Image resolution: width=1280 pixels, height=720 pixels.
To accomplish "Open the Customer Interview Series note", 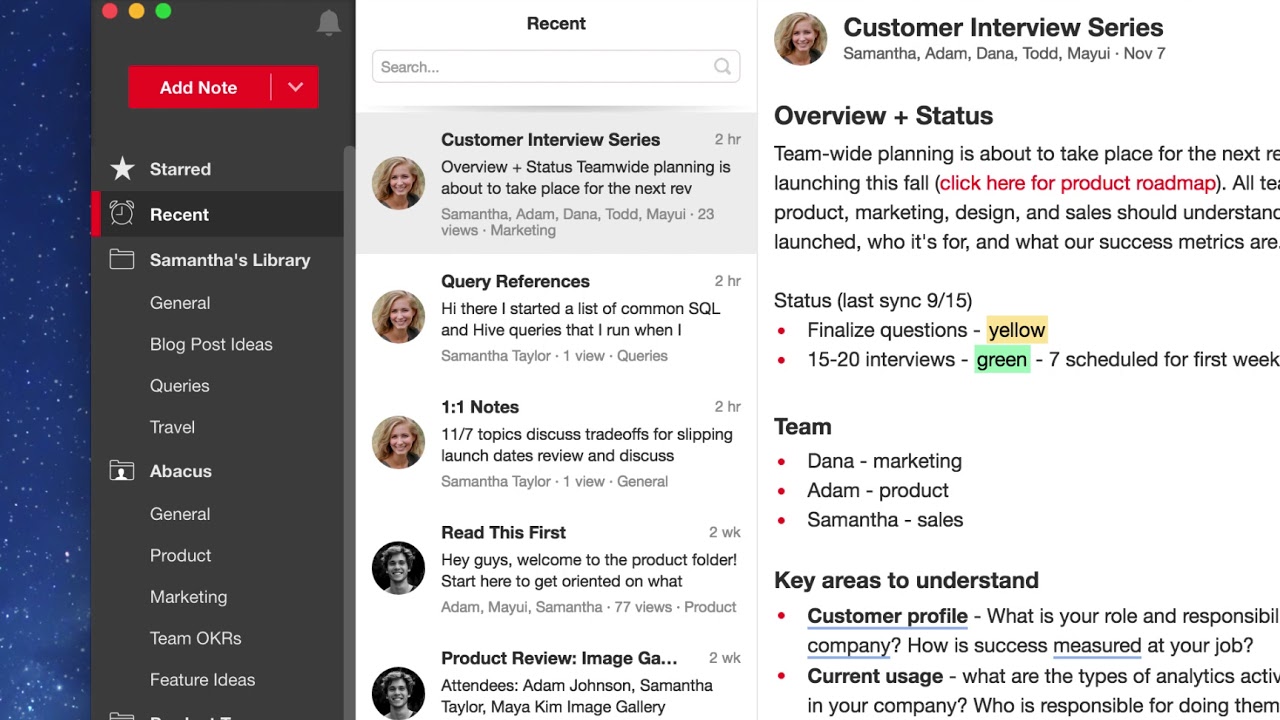I will click(x=556, y=183).
